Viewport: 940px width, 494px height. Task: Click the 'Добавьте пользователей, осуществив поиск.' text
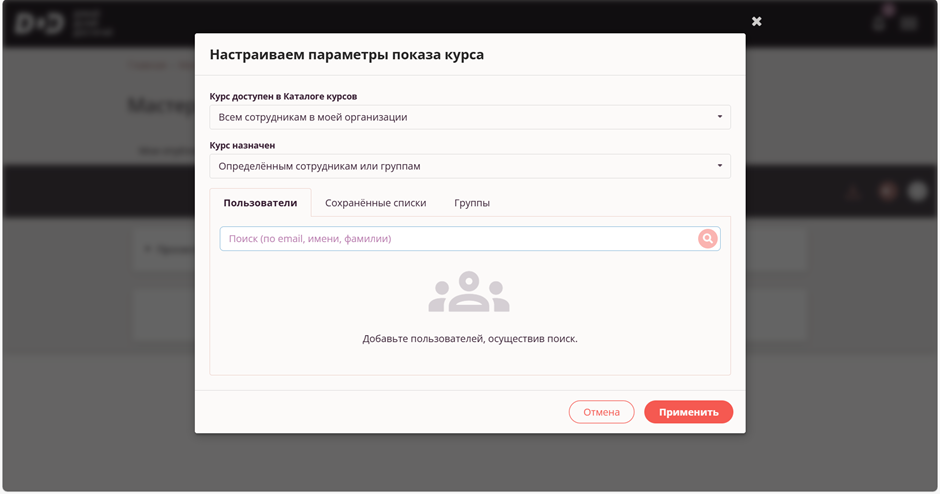pyautogui.click(x=470, y=339)
